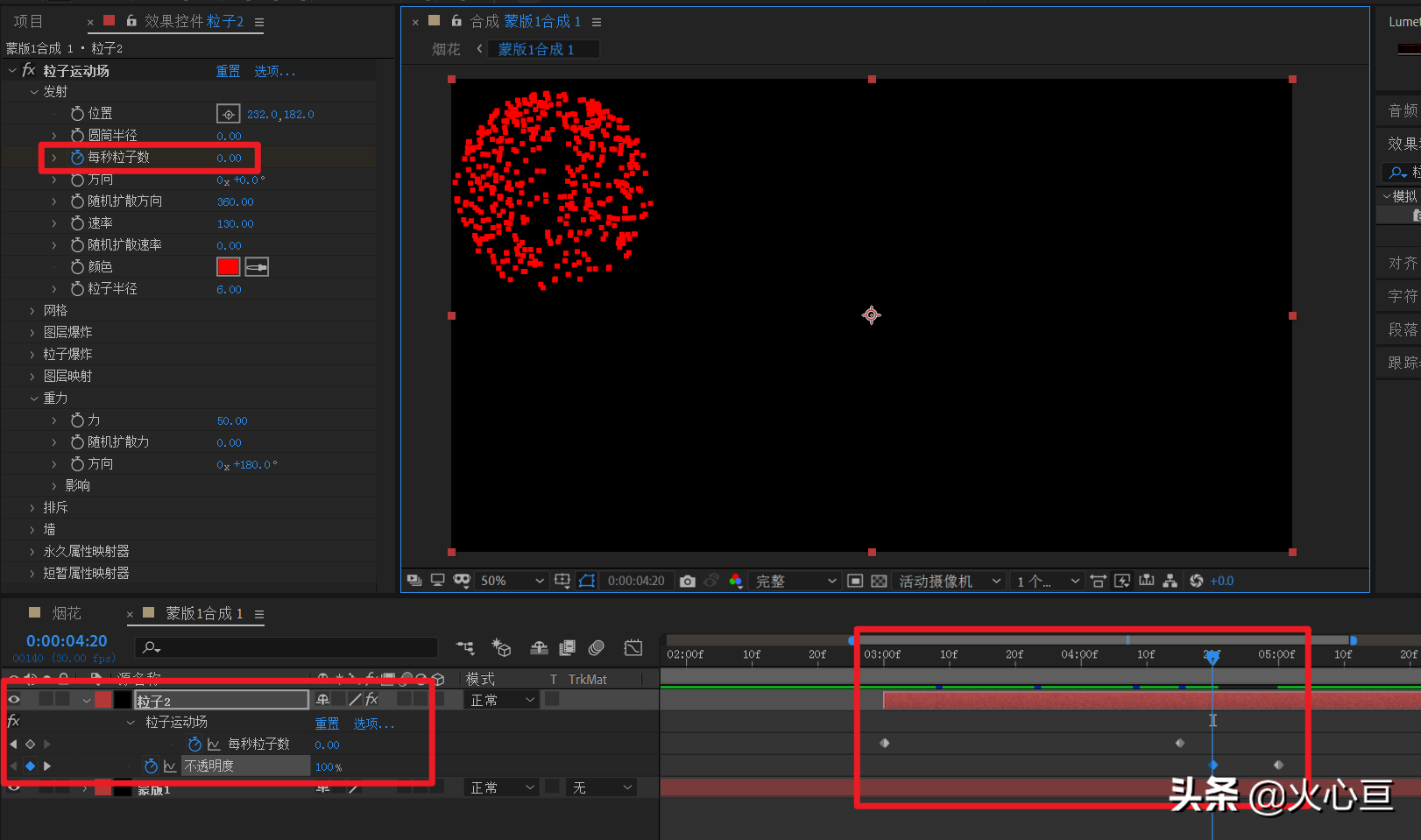Screen dimensions: 1421x840
Task: Click the position crosshair picker button
Action: point(228,114)
